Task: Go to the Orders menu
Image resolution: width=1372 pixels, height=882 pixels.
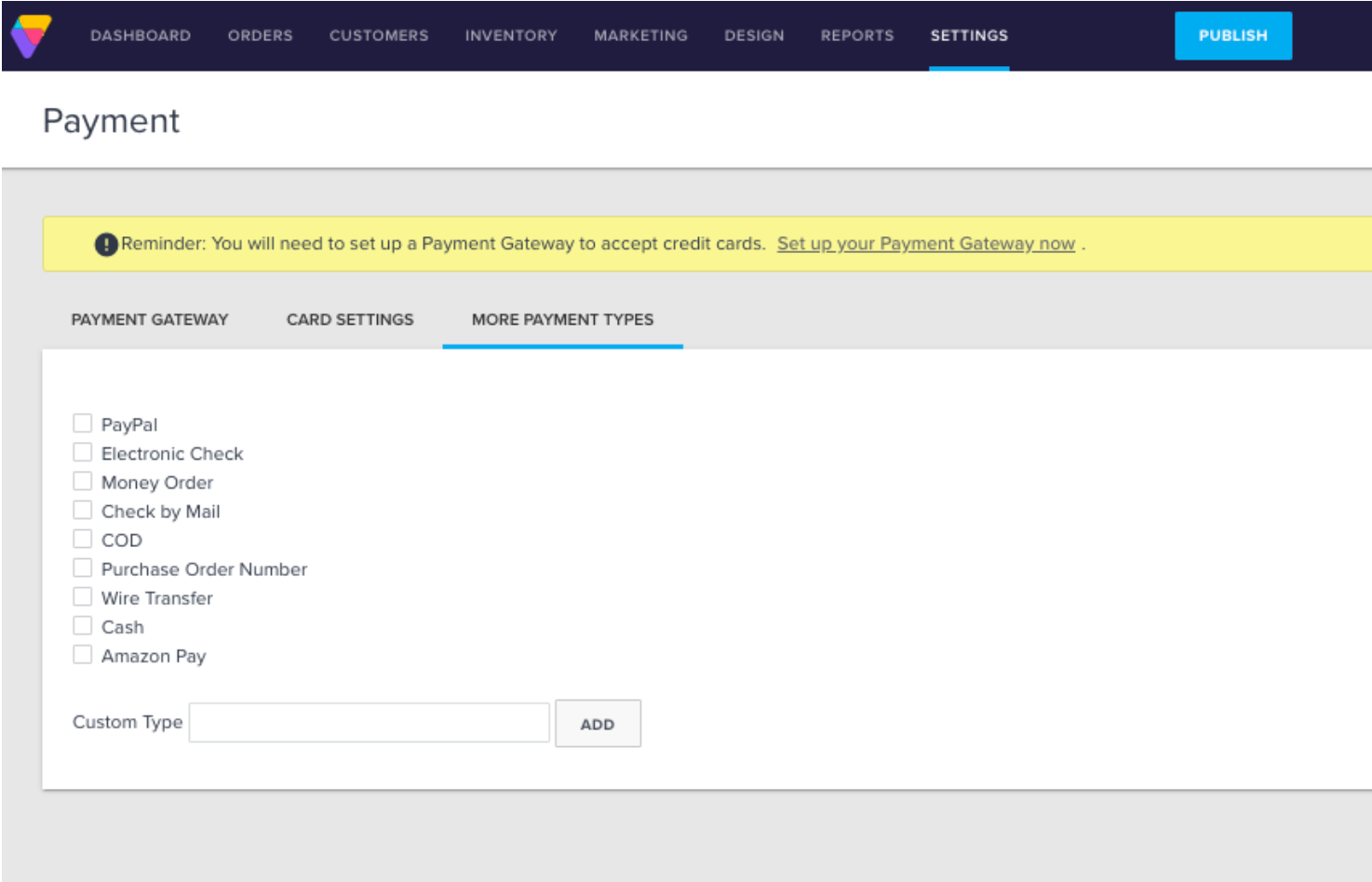Action: 260,35
